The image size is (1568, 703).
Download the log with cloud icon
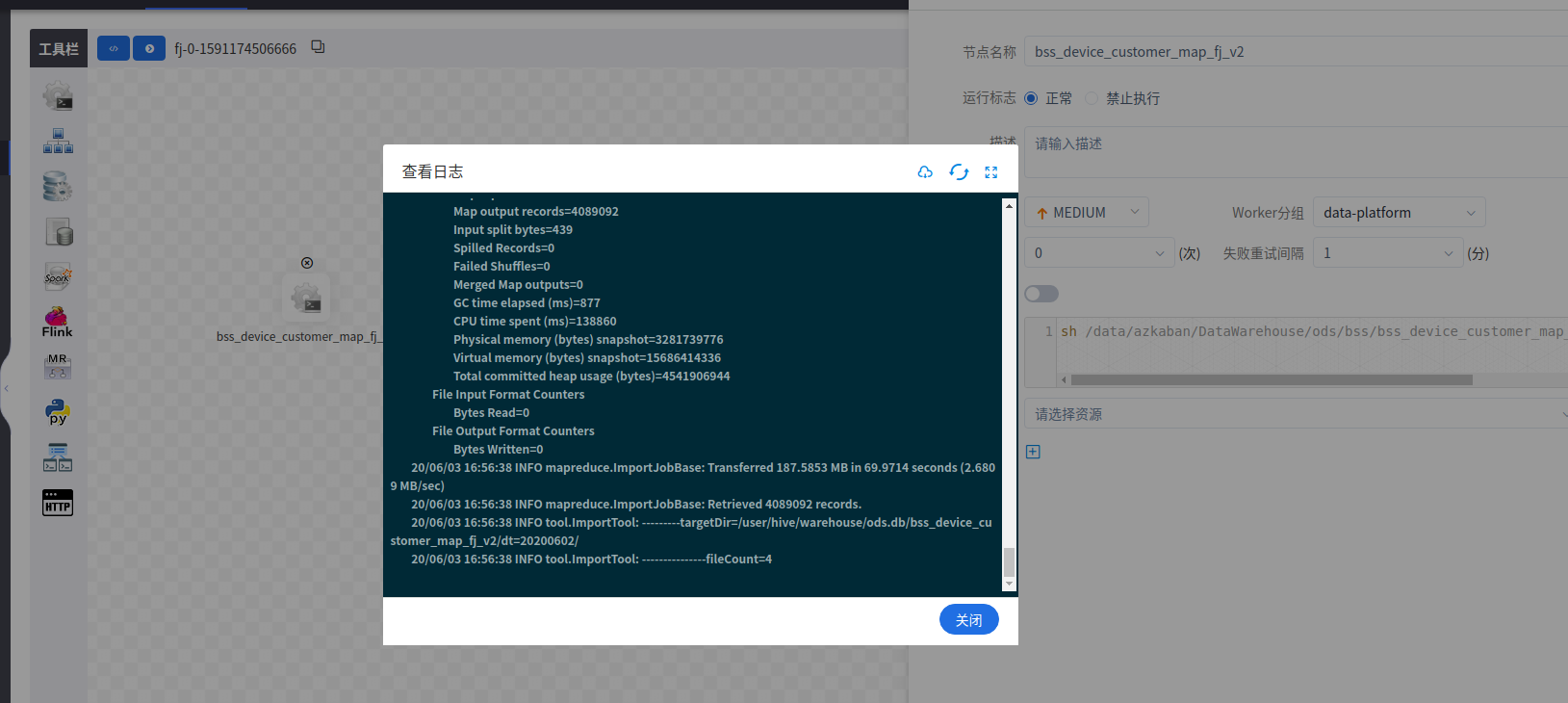pos(925,172)
